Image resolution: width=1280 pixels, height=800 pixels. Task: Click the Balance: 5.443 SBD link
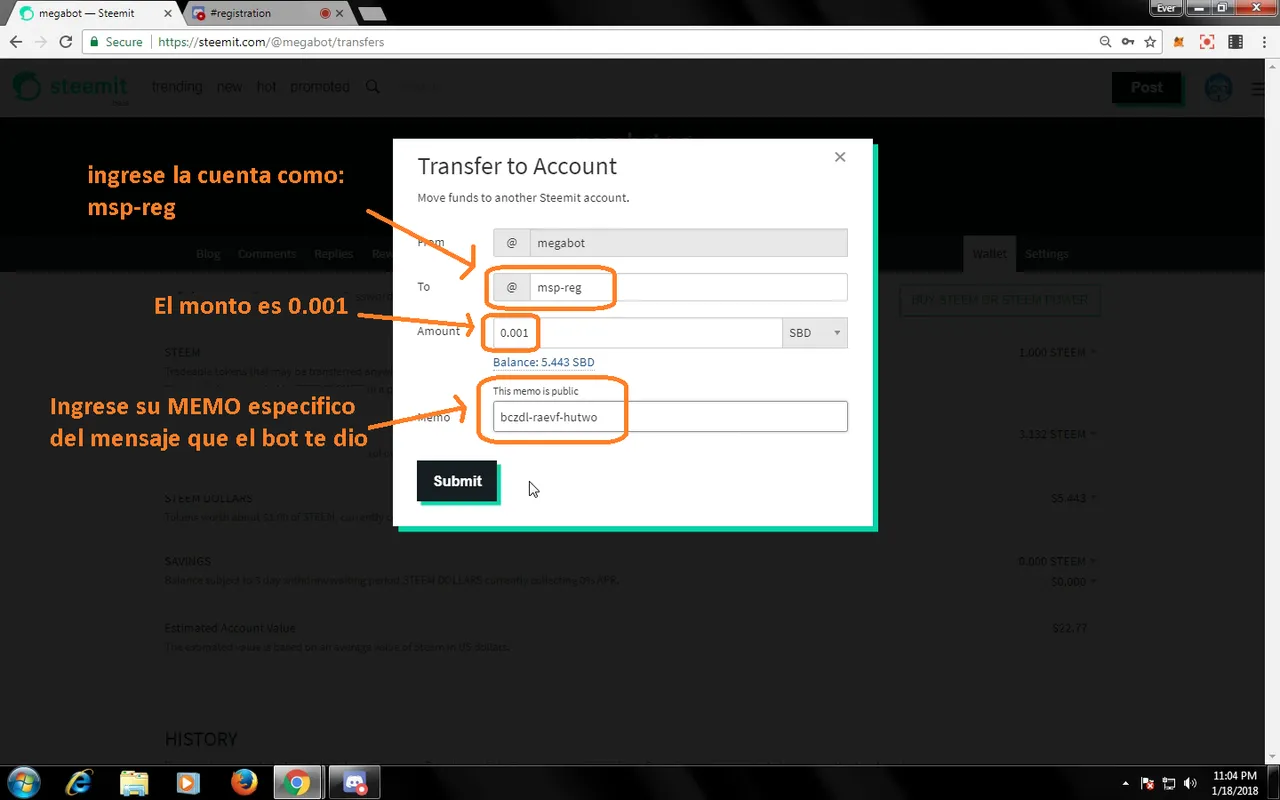543,362
